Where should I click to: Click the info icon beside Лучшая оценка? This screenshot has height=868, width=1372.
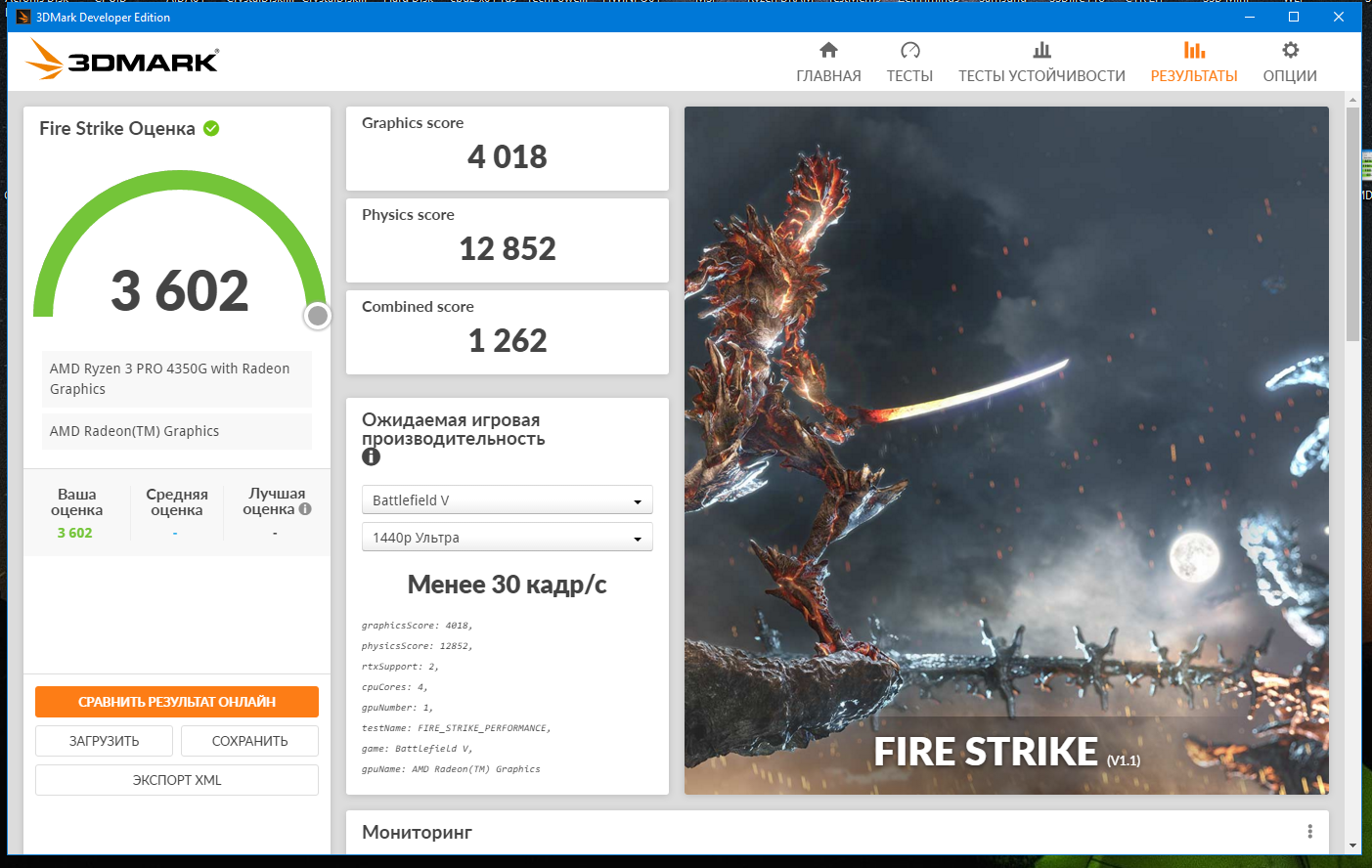tap(305, 509)
